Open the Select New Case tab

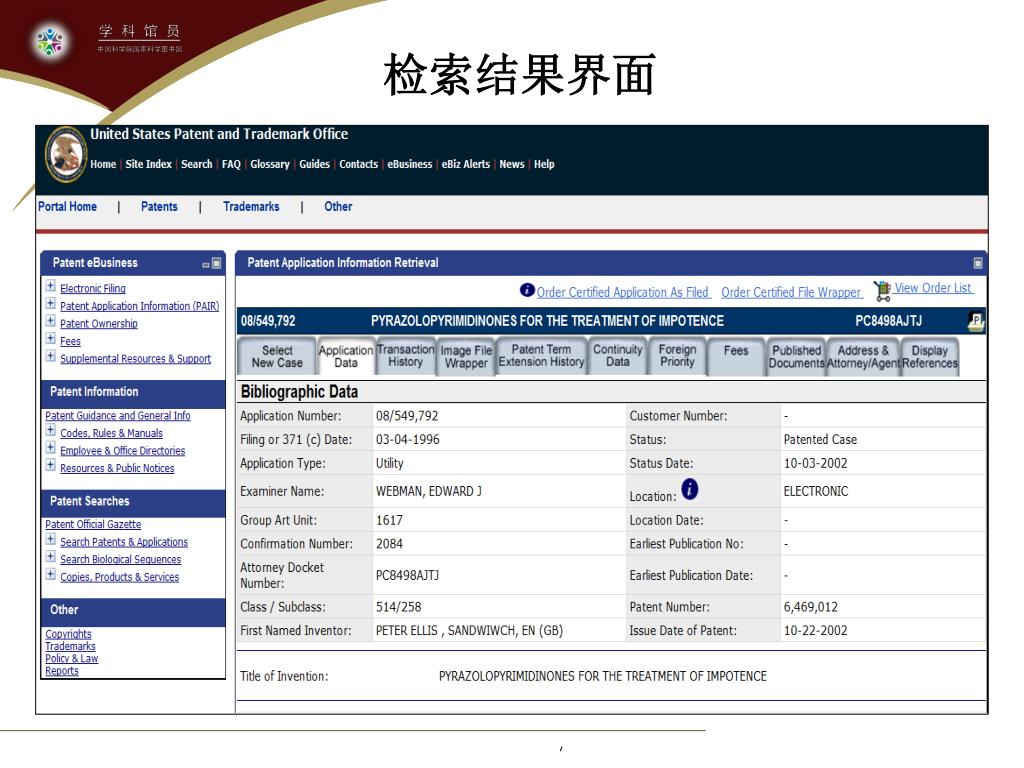pos(277,357)
